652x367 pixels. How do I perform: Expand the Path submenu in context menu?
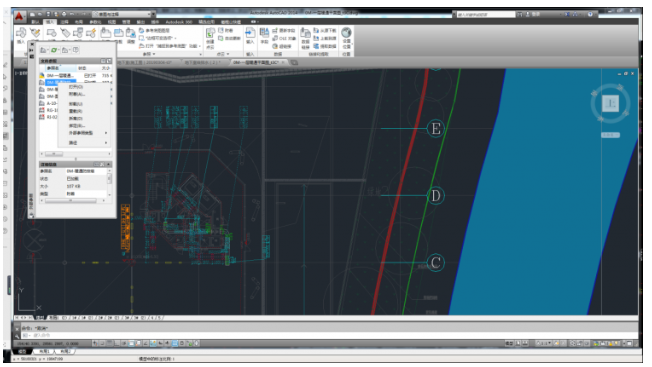tap(88, 143)
